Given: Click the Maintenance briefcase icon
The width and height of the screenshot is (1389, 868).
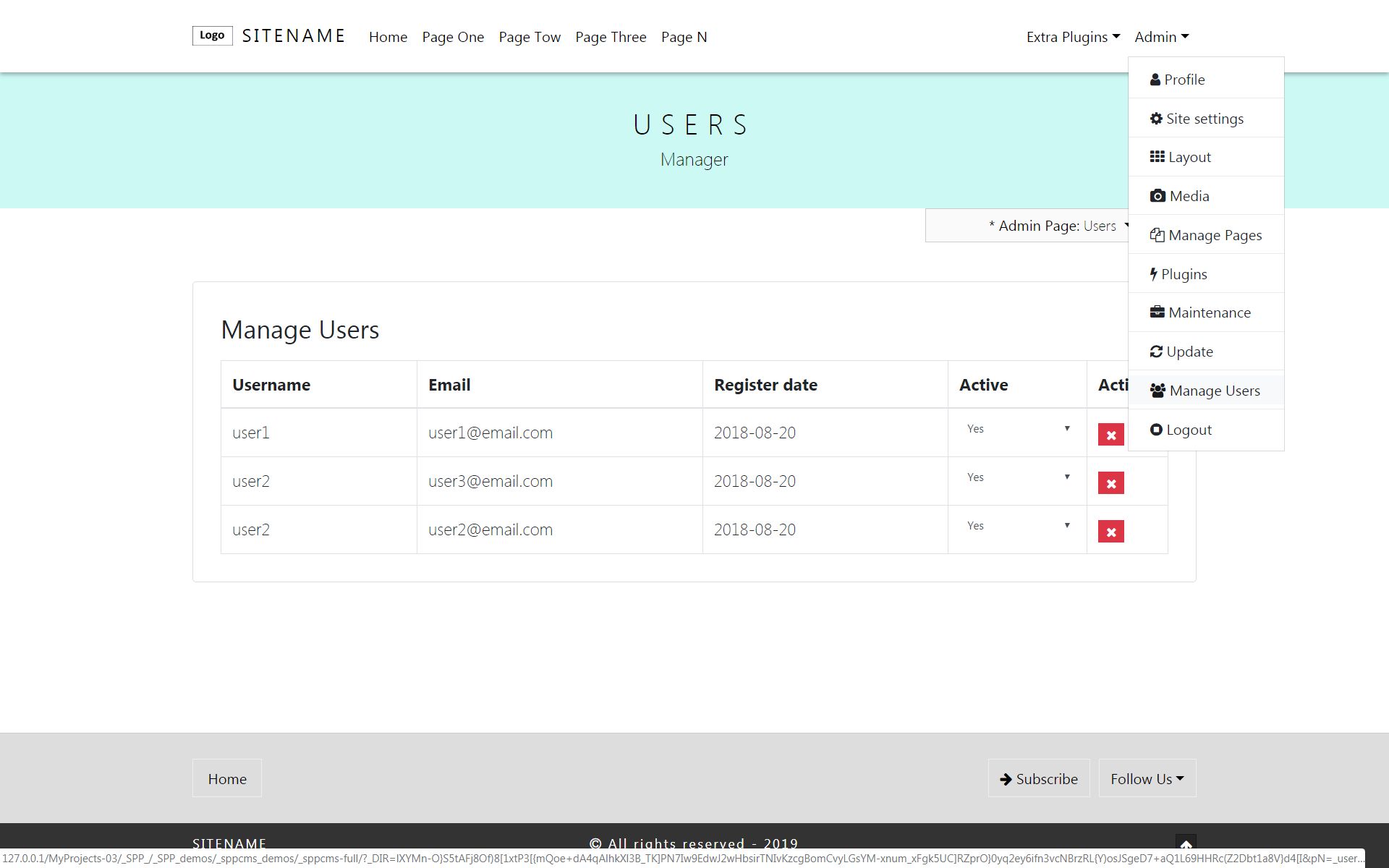Looking at the screenshot, I should pos(1157,312).
